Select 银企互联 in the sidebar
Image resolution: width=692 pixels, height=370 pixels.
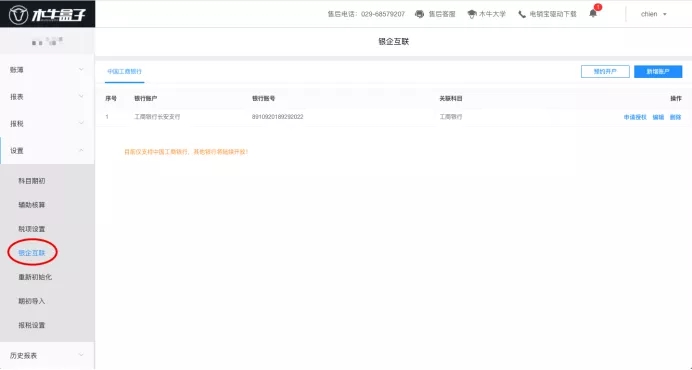point(32,253)
